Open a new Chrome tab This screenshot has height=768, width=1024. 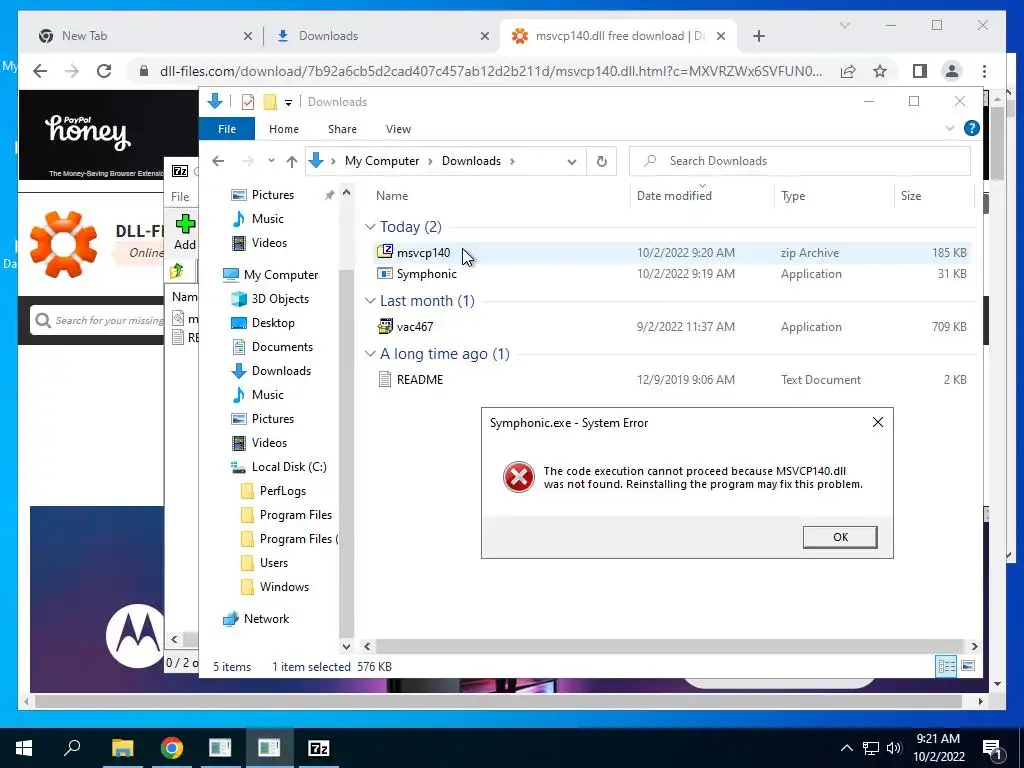[x=758, y=36]
